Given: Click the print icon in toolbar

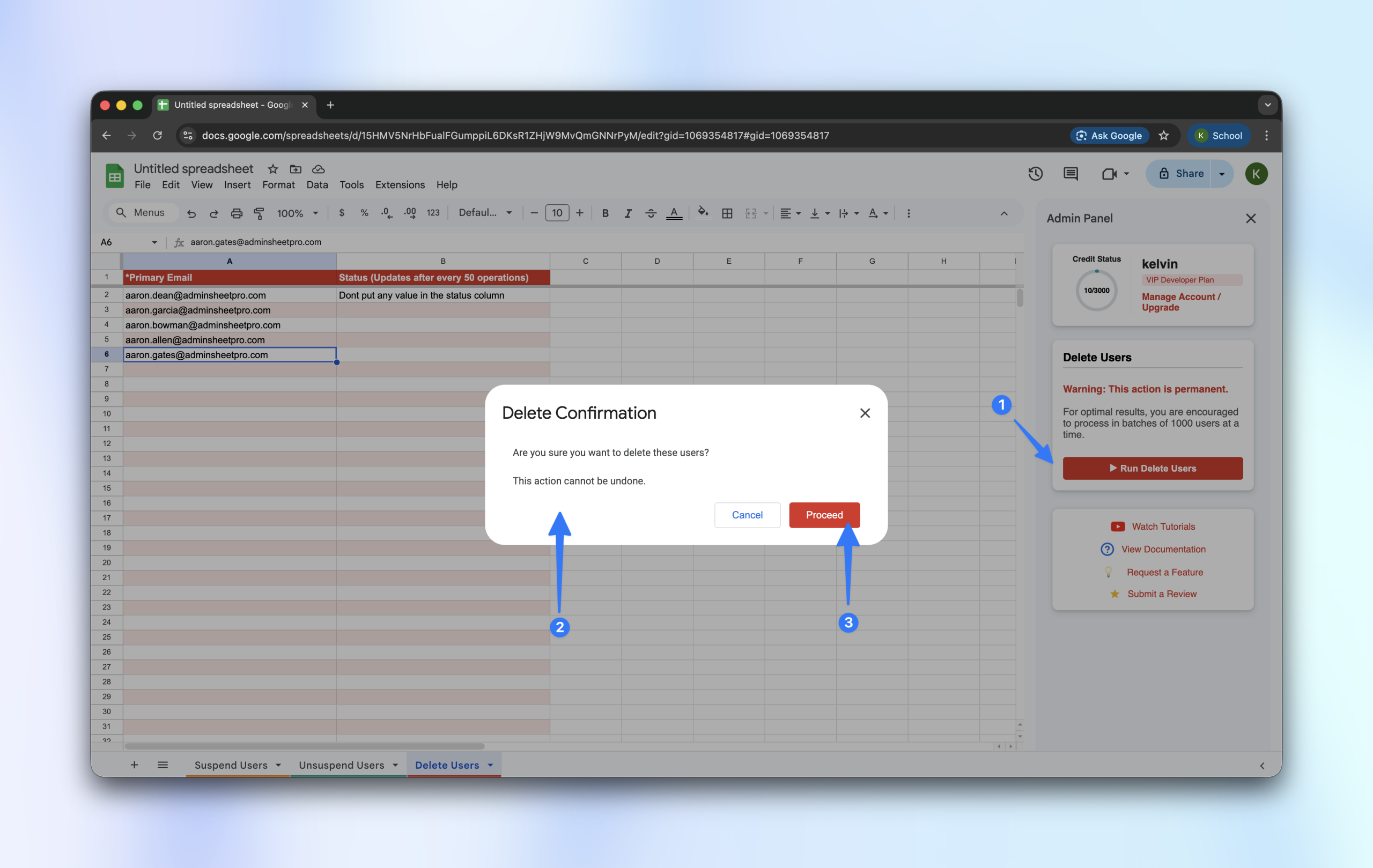Looking at the screenshot, I should 237,213.
